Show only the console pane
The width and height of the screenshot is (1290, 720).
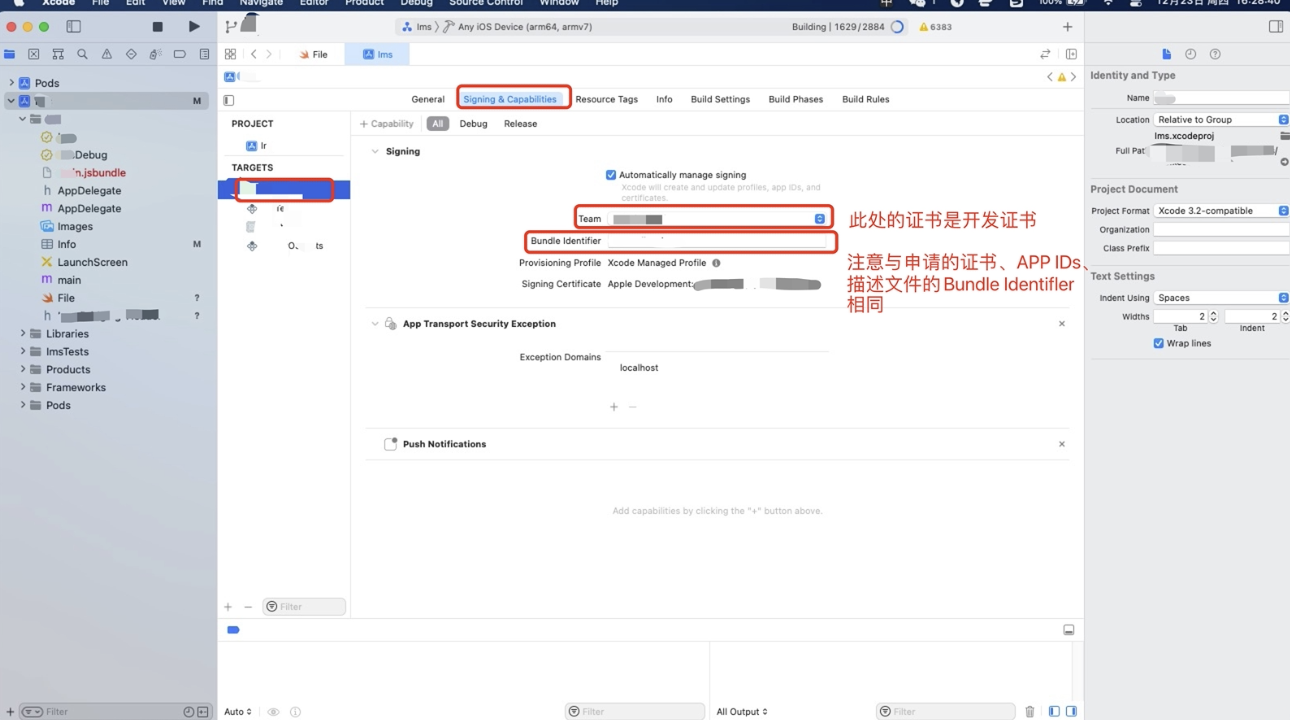[1072, 712]
